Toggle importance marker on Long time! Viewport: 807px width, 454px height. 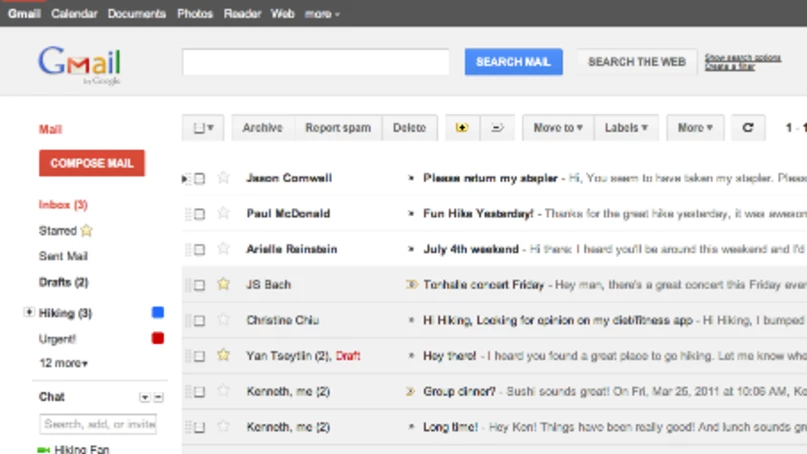(411, 427)
